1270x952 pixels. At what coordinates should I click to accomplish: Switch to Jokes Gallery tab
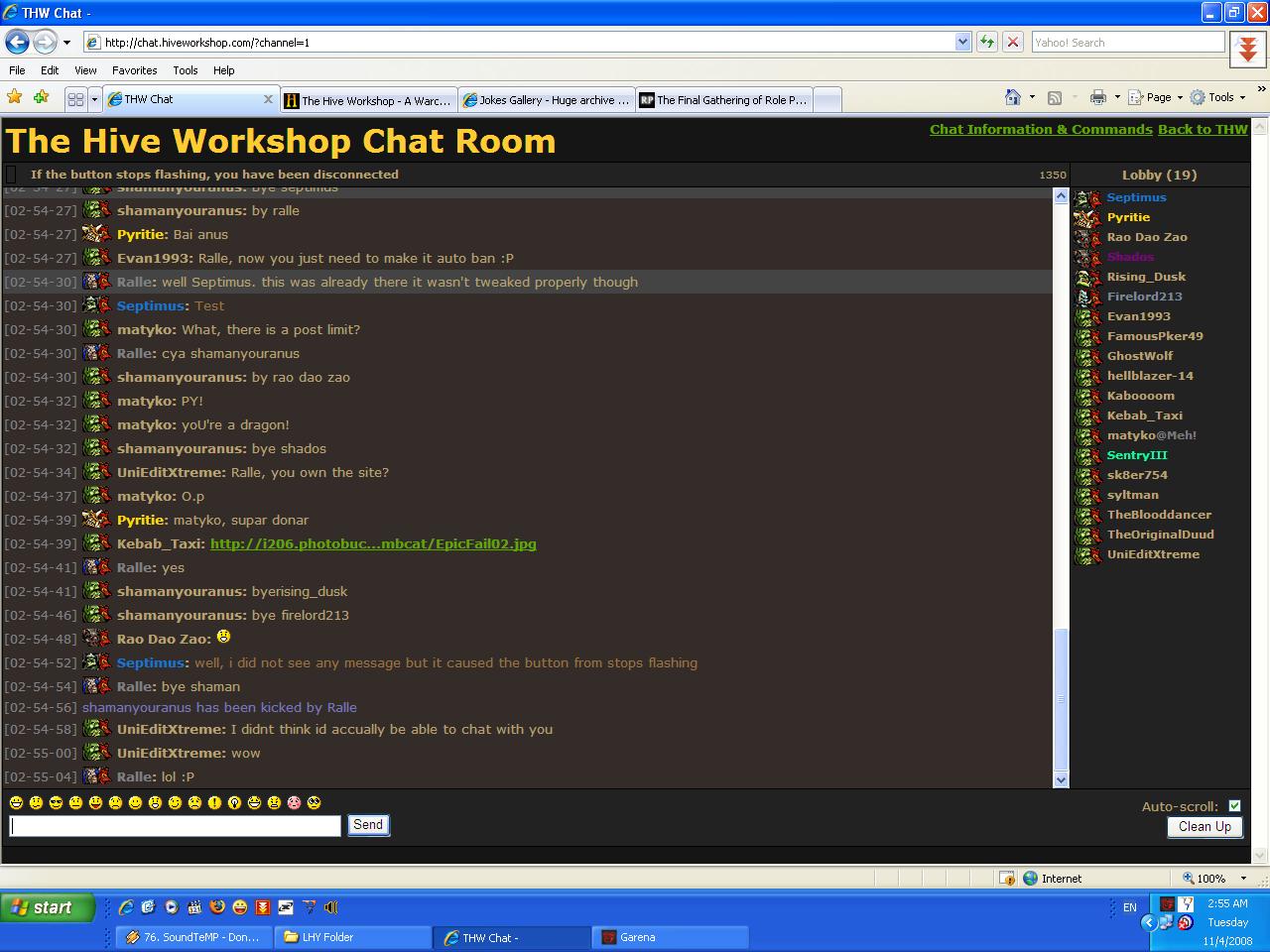click(546, 100)
